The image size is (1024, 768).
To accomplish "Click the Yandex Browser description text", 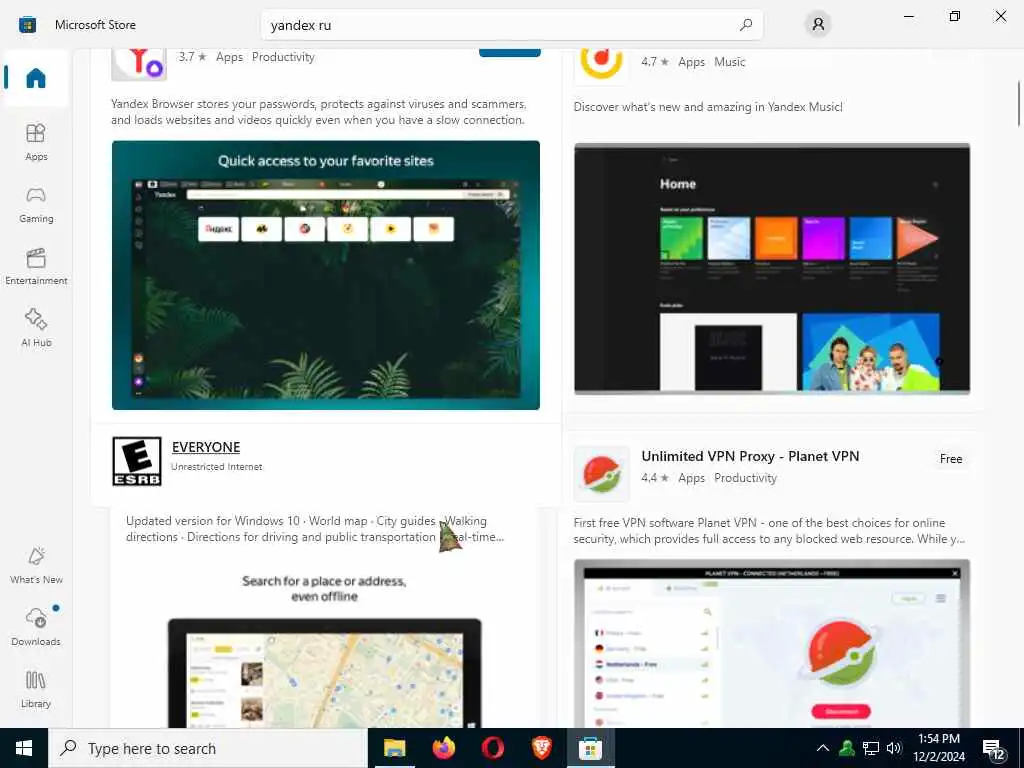I will [319, 112].
